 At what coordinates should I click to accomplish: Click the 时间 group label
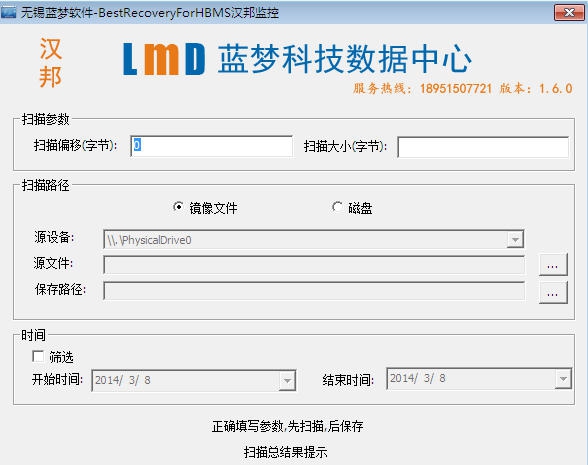[33, 335]
